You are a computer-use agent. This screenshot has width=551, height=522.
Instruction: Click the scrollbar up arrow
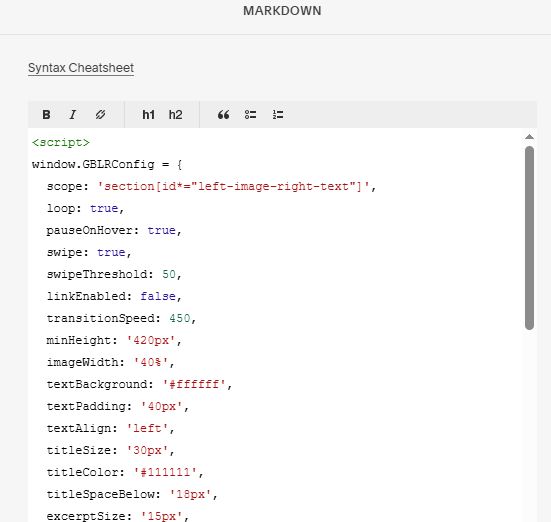(x=529, y=137)
